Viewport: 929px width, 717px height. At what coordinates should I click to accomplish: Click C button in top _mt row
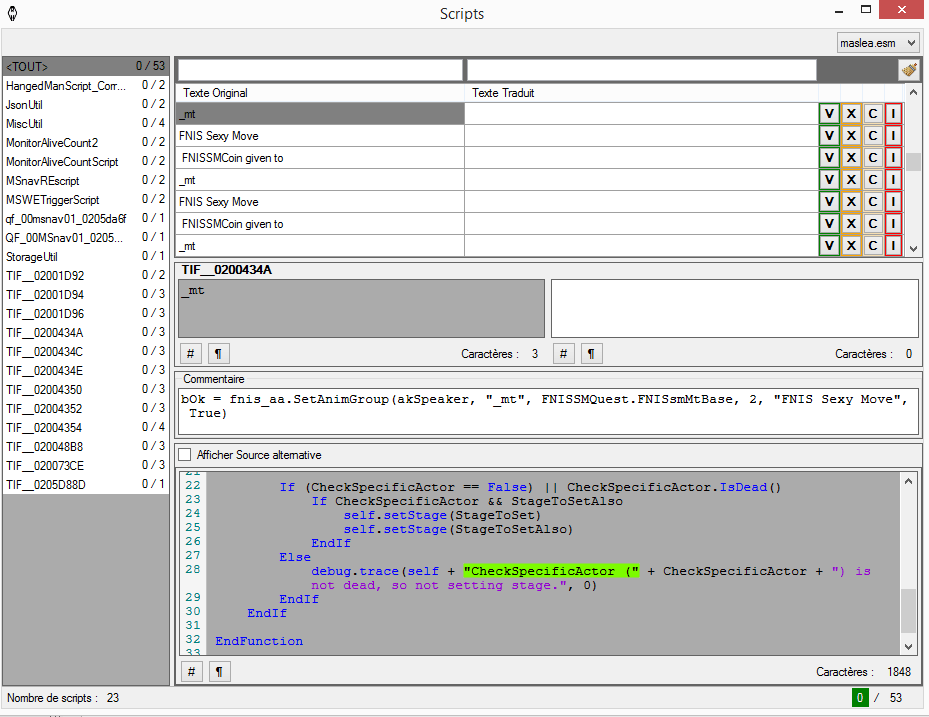(872, 114)
